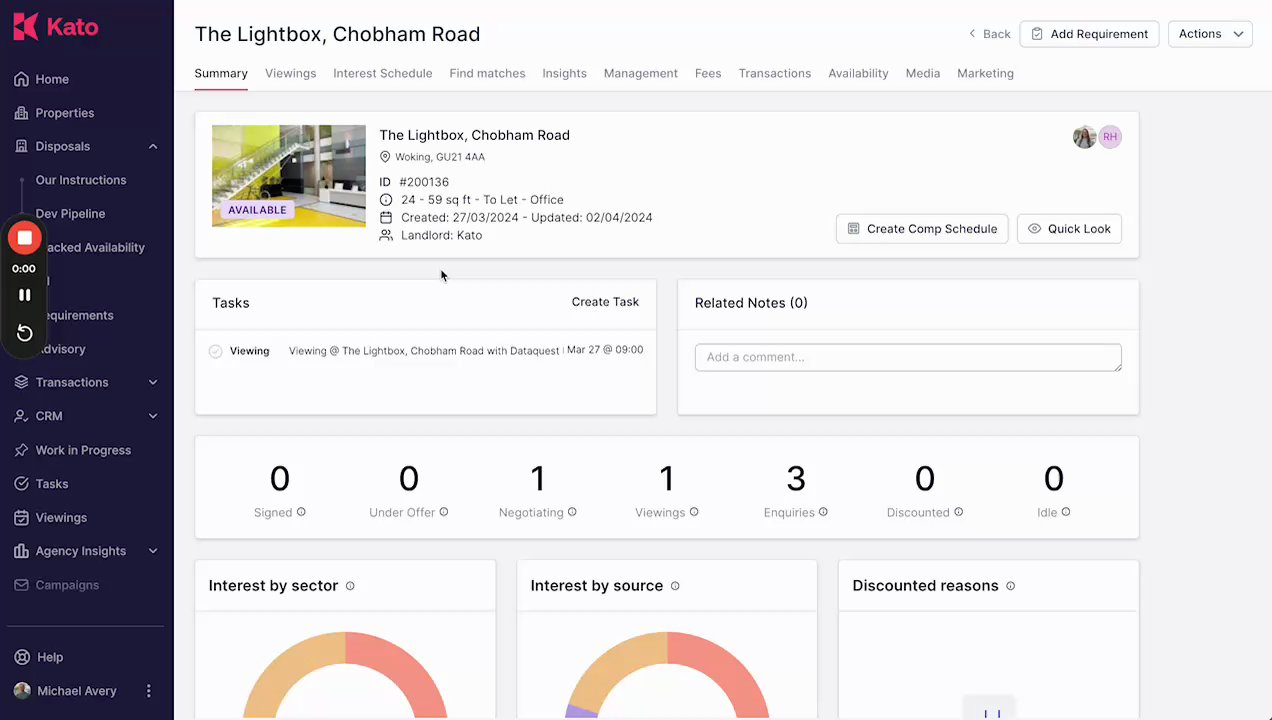
Task: Click the Landlord: Kato text
Action: [441, 236]
